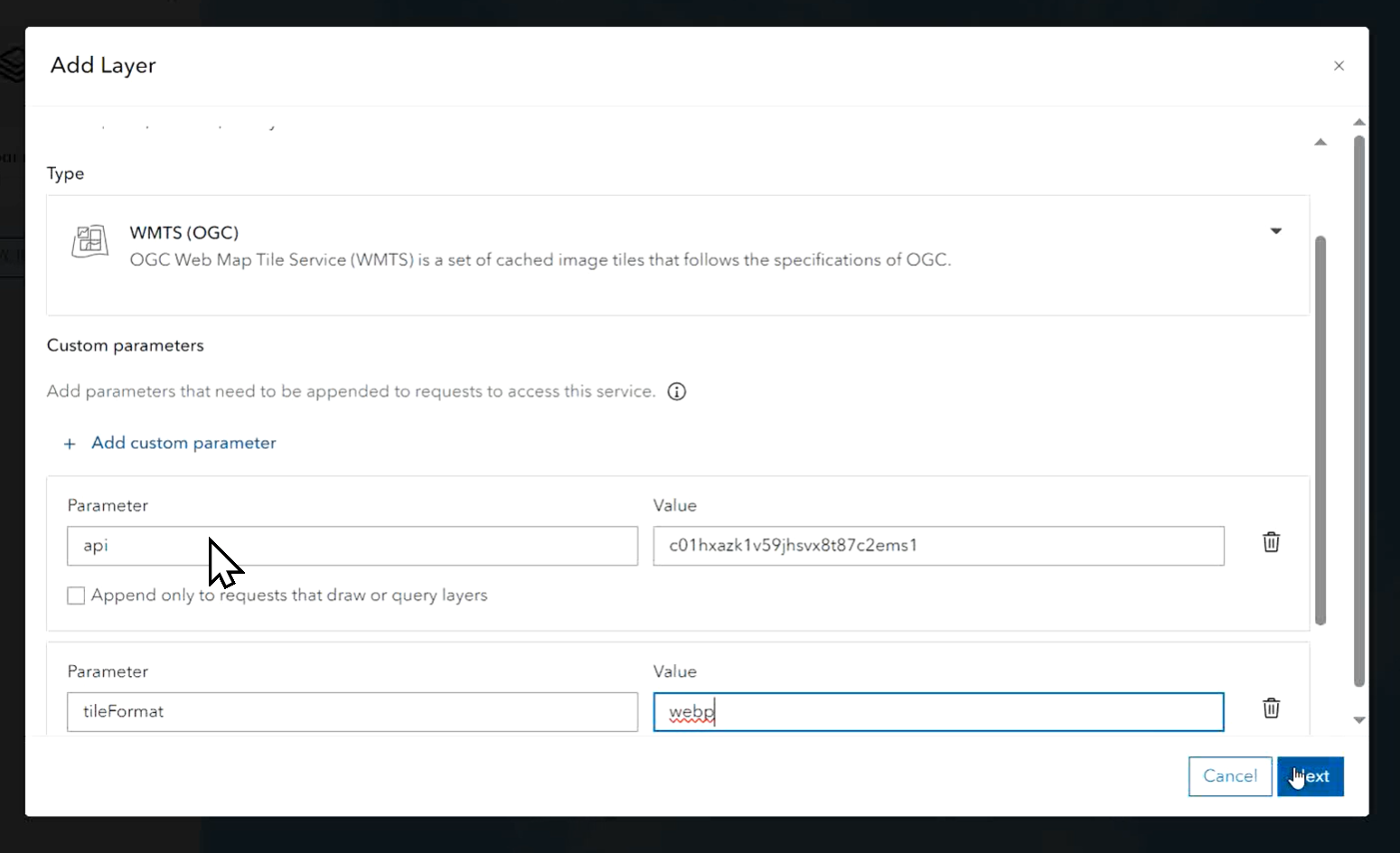
Task: Click the plus icon next to Add custom parameter
Action: (70, 443)
